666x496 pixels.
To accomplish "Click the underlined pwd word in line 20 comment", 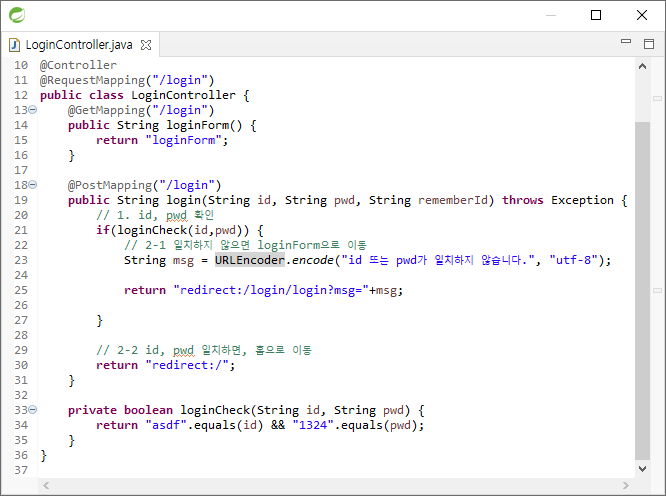I will click(176, 215).
